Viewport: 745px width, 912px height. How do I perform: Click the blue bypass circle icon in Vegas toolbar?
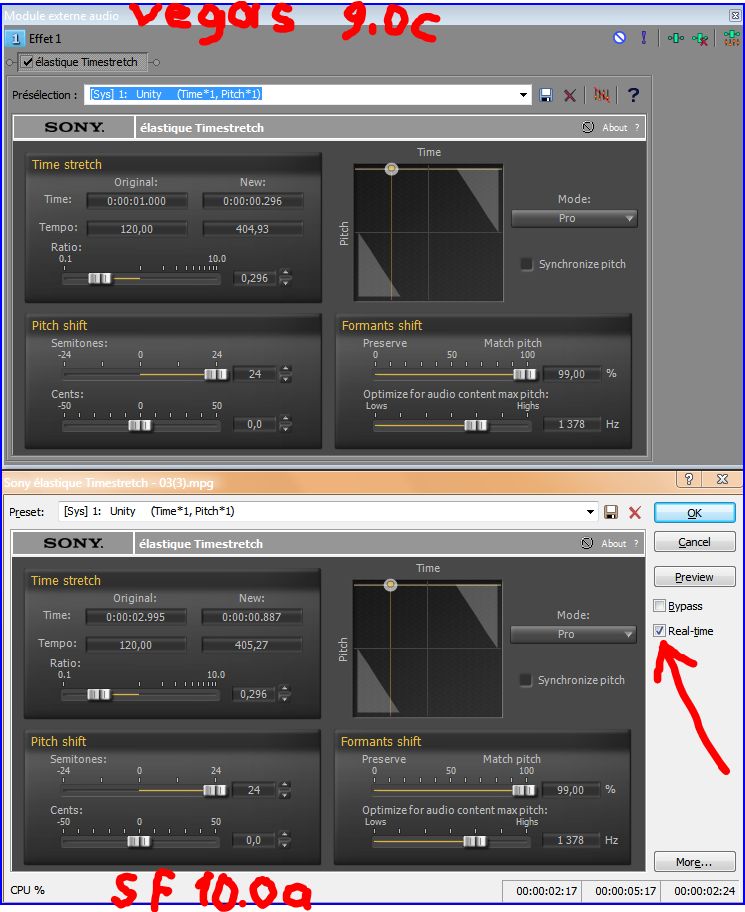(619, 38)
